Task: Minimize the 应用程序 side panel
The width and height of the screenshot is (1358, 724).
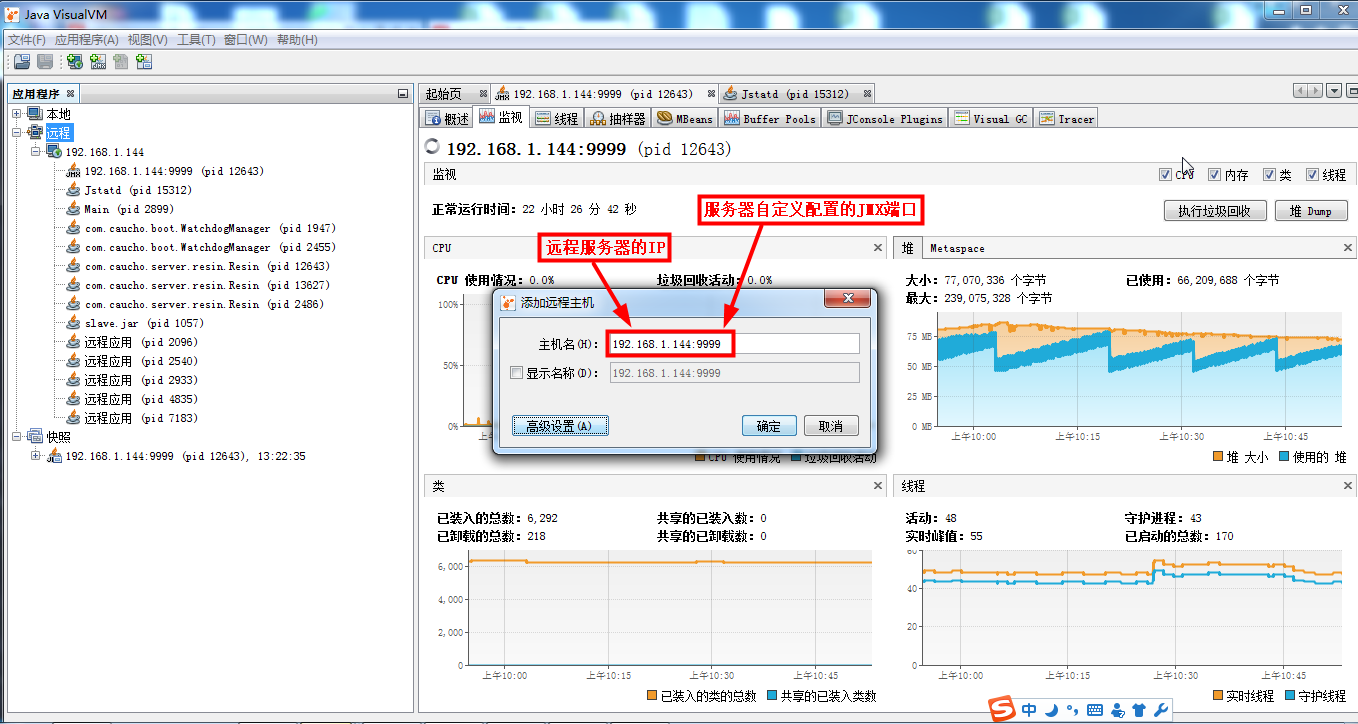Action: point(403,93)
